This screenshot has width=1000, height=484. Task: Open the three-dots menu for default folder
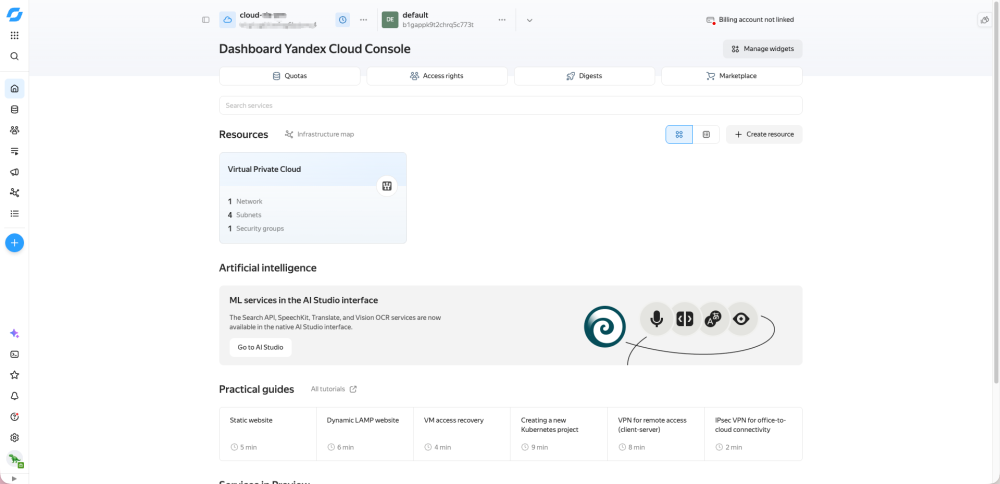pyautogui.click(x=502, y=20)
